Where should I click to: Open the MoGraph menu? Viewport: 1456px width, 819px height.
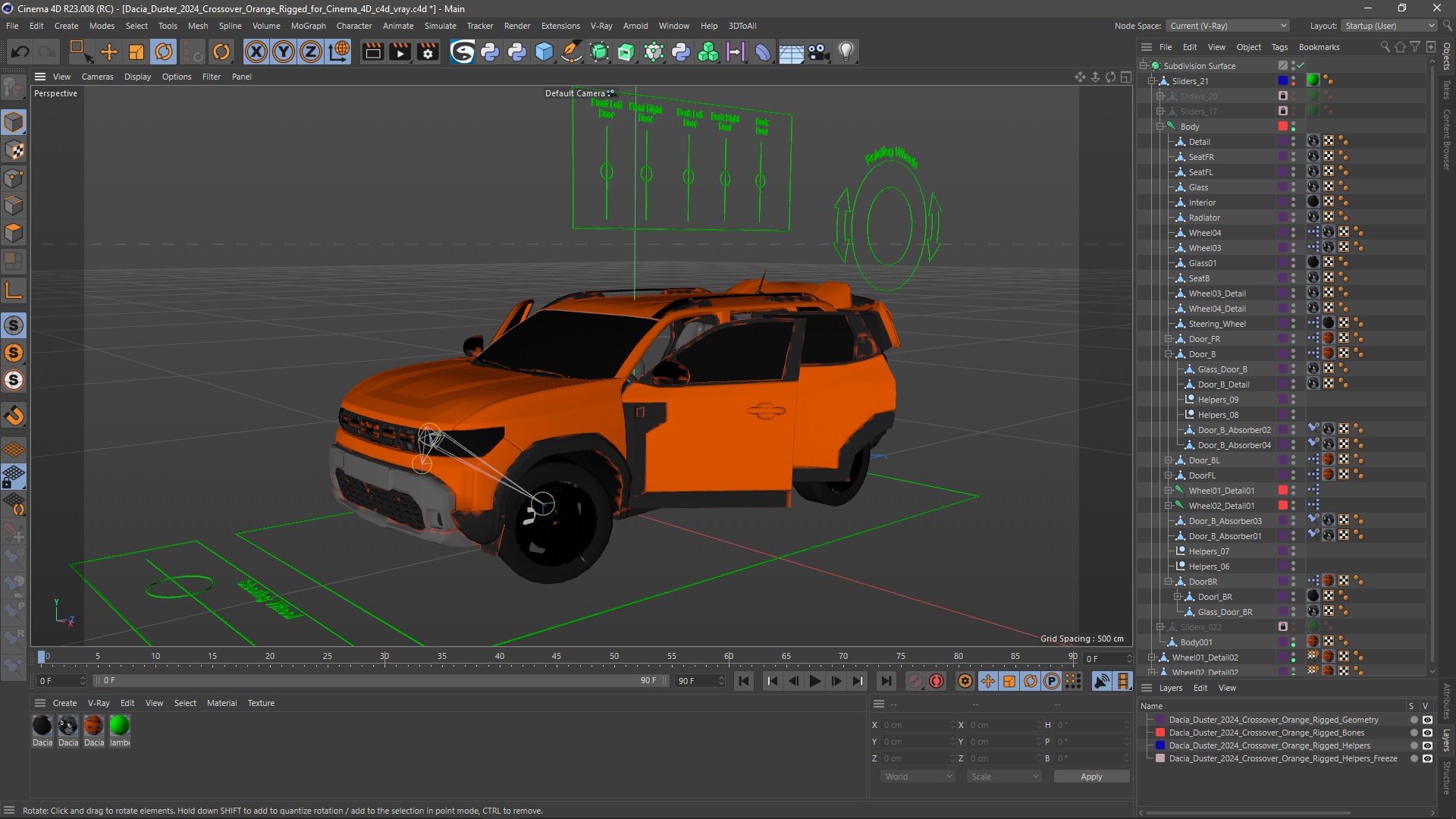click(307, 25)
